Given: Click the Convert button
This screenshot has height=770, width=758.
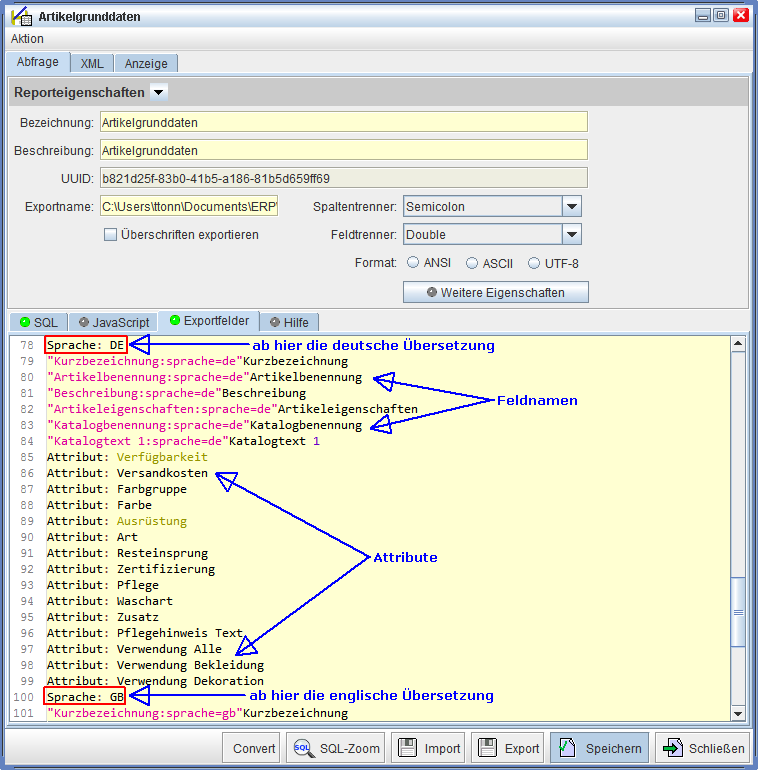Looking at the screenshot, I should tap(254, 748).
